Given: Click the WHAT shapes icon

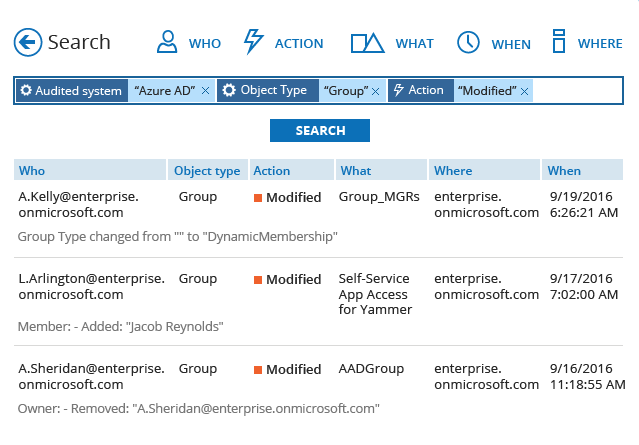Looking at the screenshot, I should (x=367, y=43).
